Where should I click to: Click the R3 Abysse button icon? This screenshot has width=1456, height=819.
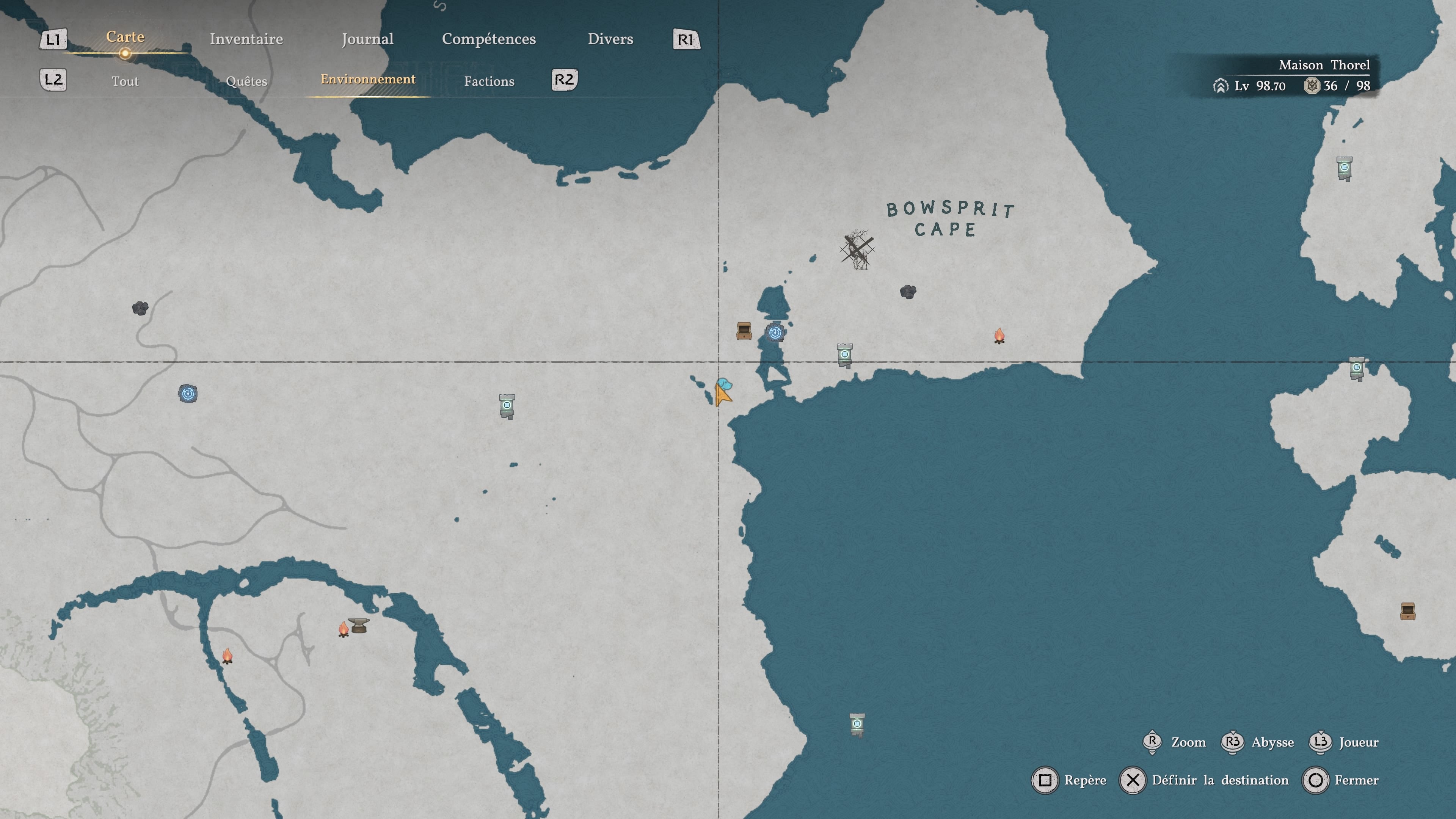1232,742
